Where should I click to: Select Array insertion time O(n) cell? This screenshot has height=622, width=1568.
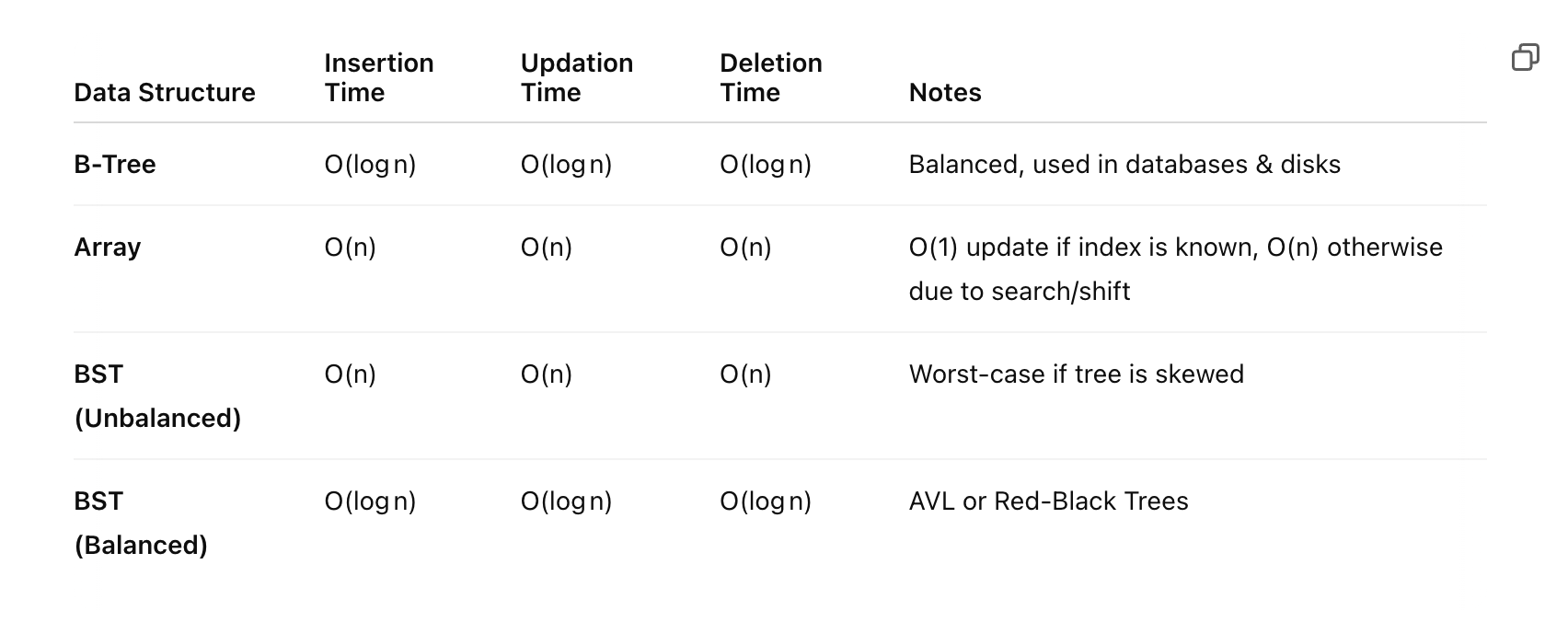coord(350,247)
